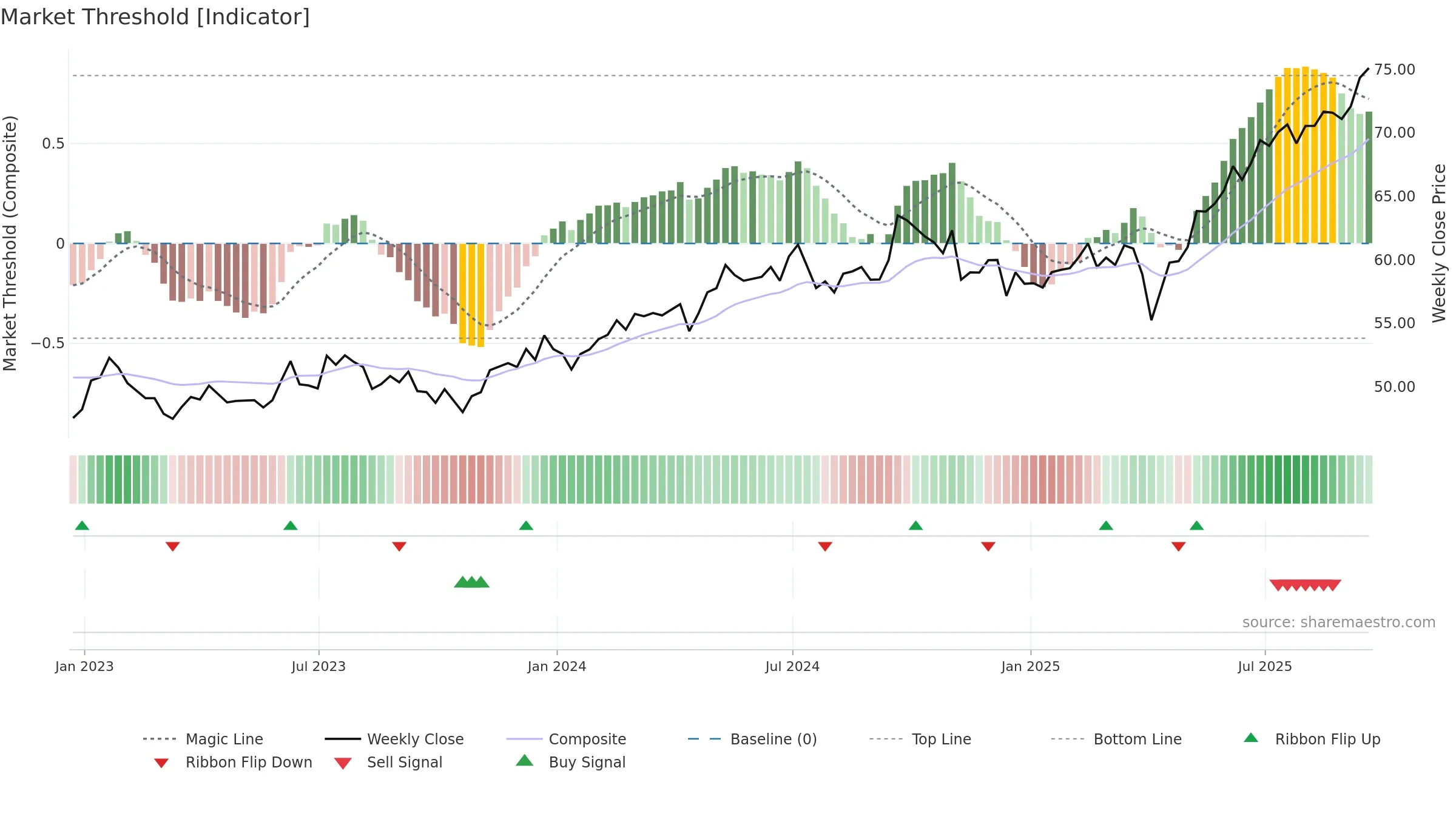Click the 60.00 price axis label

tap(1395, 260)
